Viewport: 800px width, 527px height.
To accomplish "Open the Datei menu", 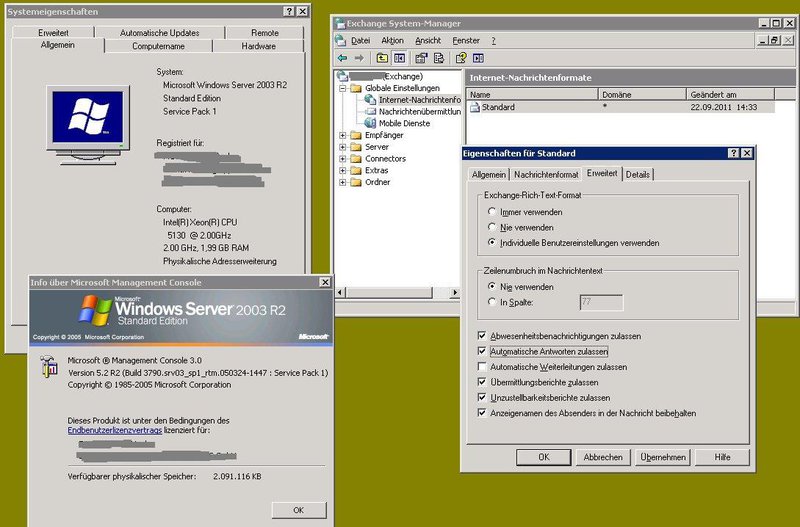I will pos(360,40).
